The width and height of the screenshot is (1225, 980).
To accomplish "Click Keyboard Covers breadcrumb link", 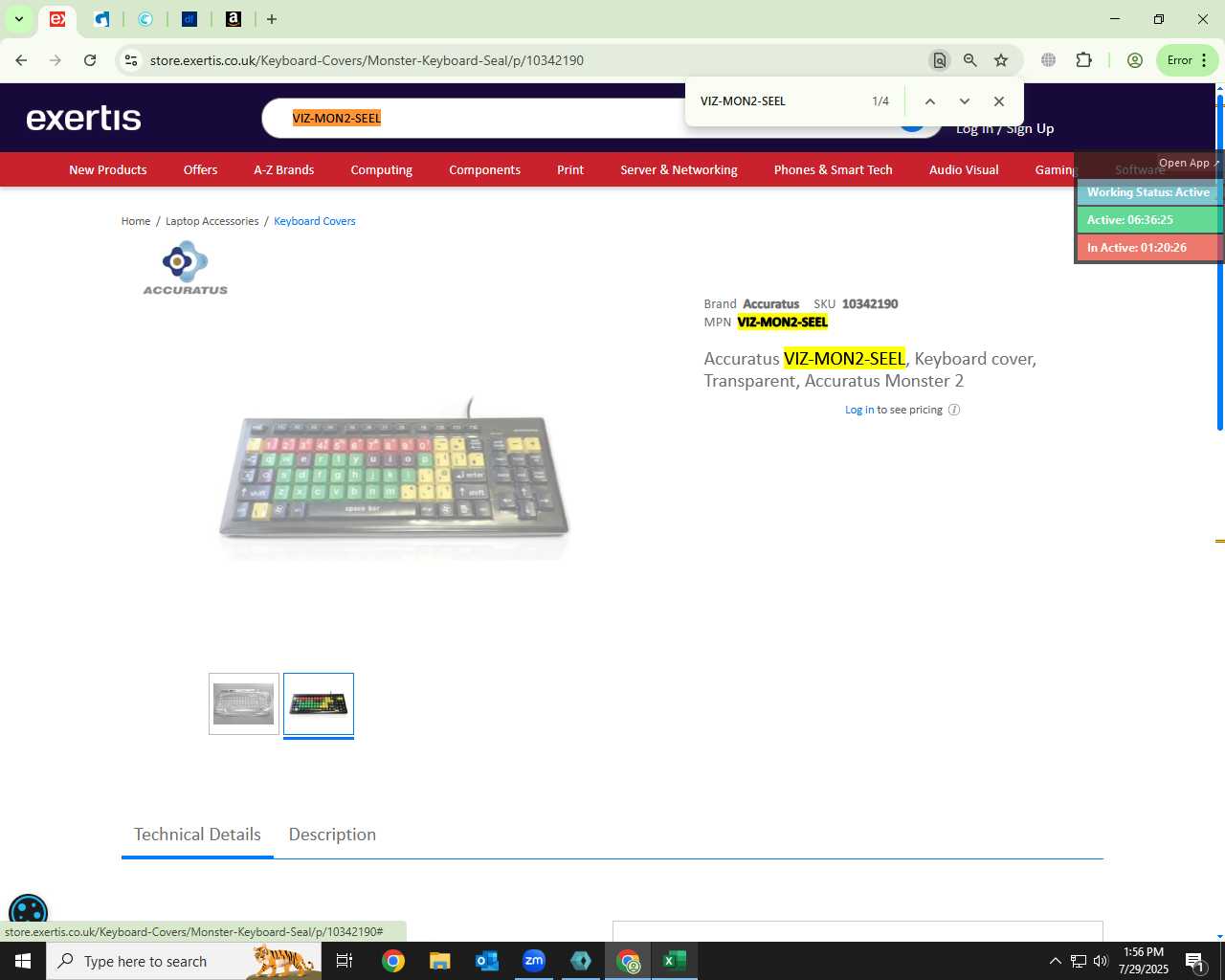I will (315, 221).
